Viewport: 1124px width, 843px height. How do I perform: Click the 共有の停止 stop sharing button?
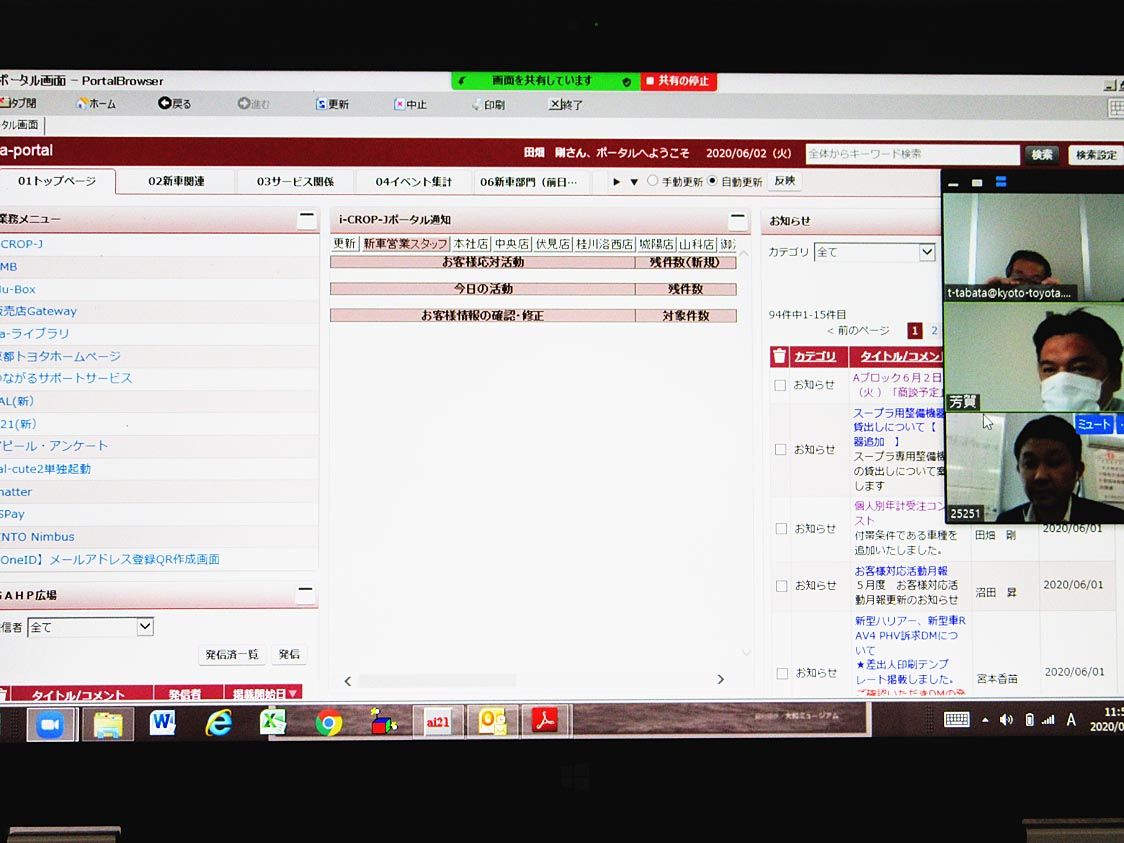[x=678, y=81]
